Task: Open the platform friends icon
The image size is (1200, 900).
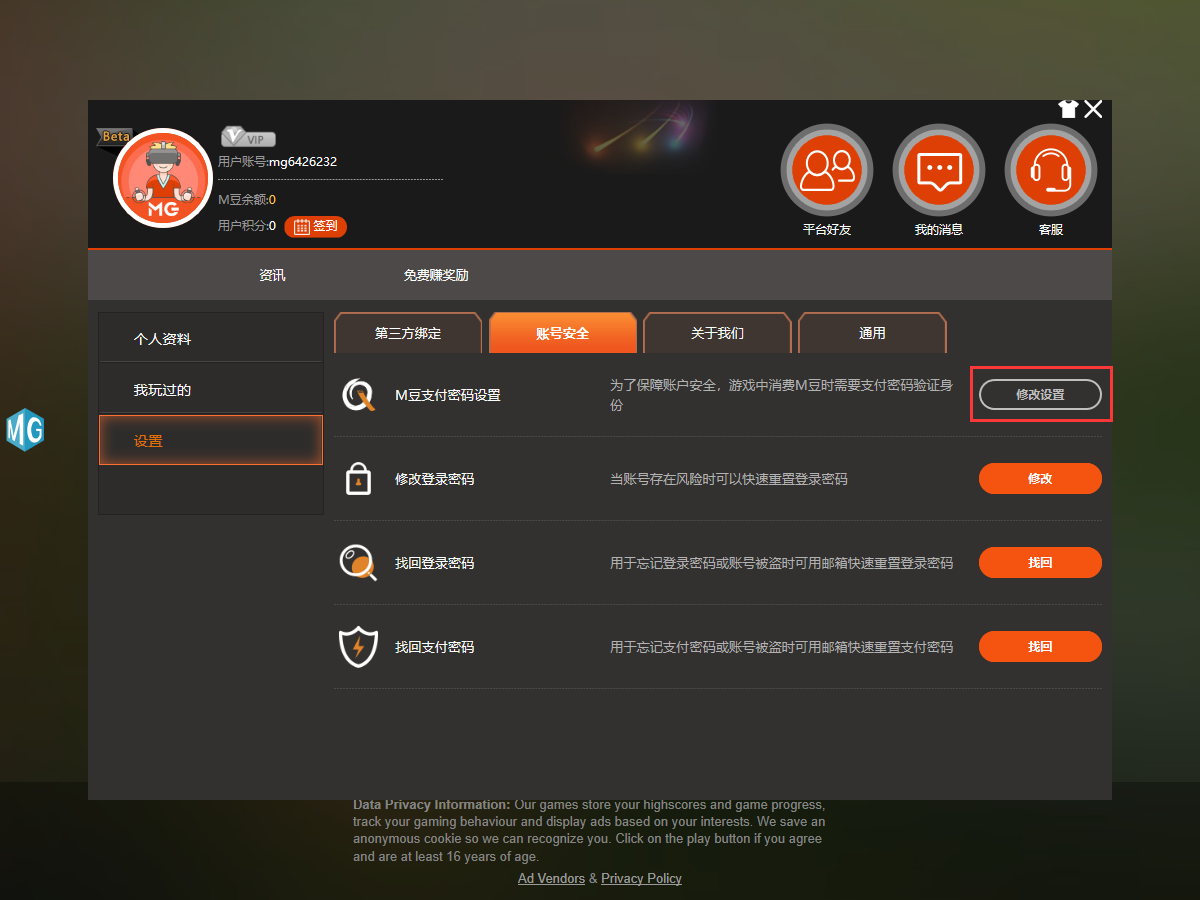Action: pos(826,170)
